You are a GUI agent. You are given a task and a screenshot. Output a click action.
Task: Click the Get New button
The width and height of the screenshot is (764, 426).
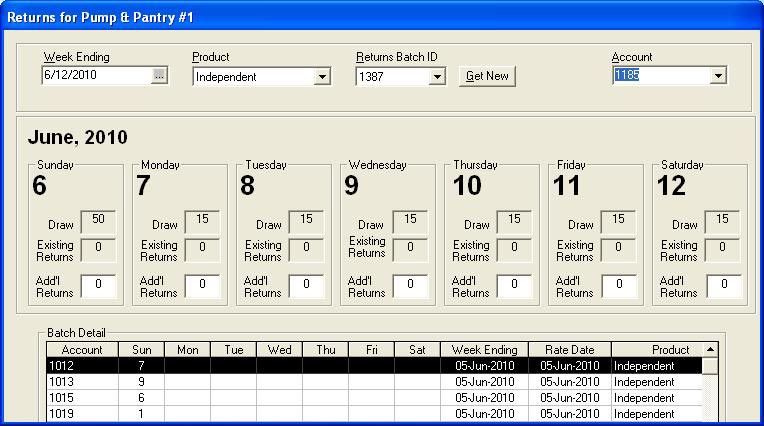click(x=487, y=77)
